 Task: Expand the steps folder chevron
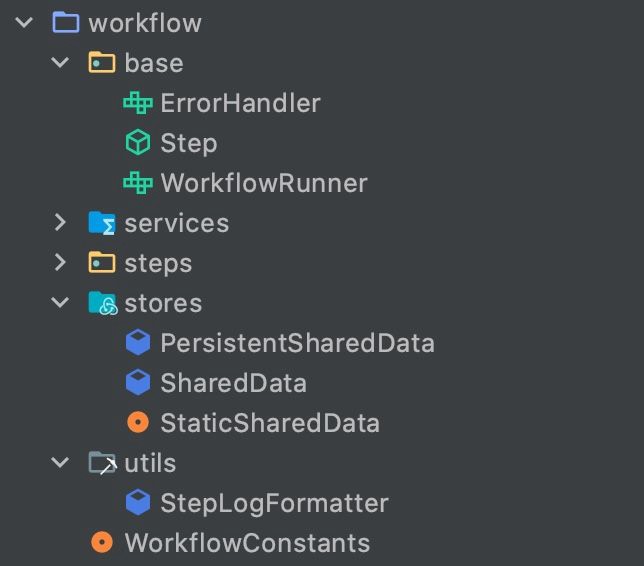[60, 262]
